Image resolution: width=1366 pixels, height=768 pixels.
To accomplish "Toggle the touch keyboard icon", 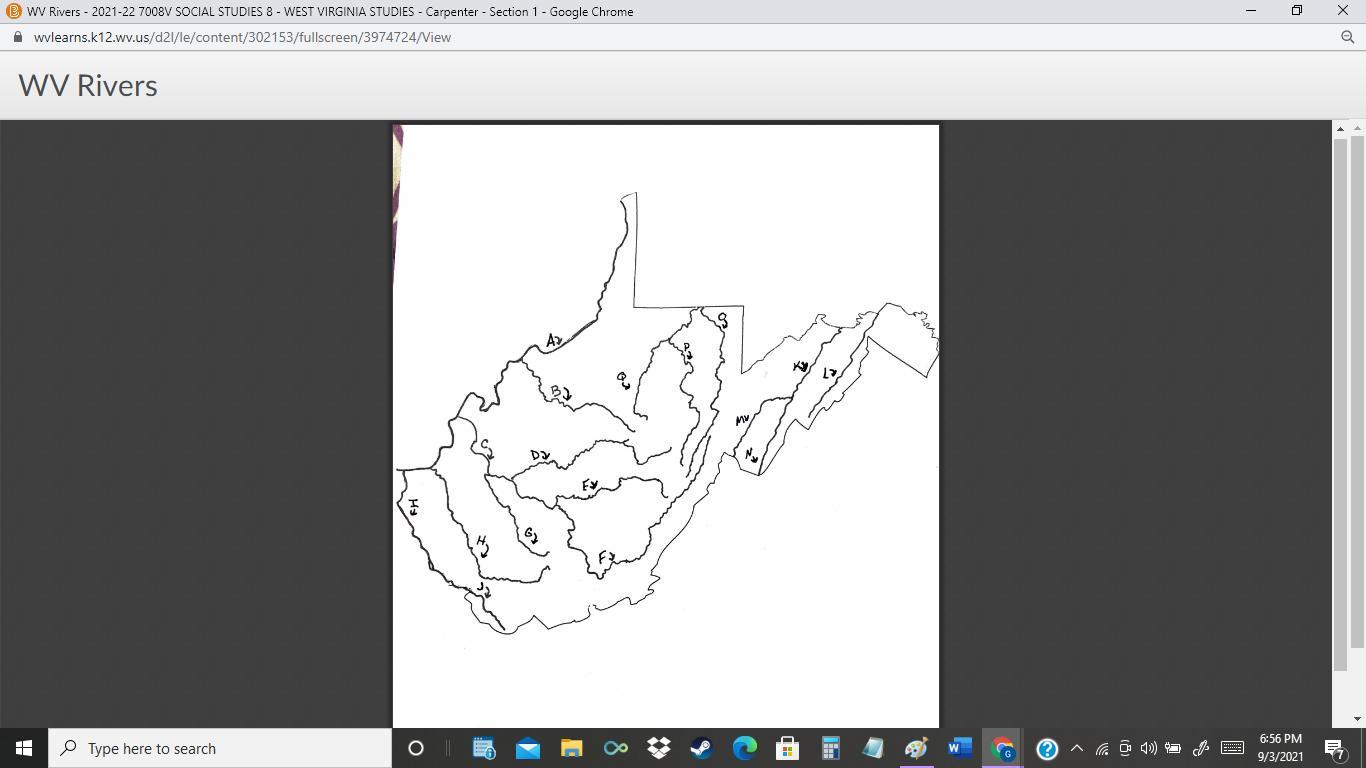I will pyautogui.click(x=1232, y=748).
